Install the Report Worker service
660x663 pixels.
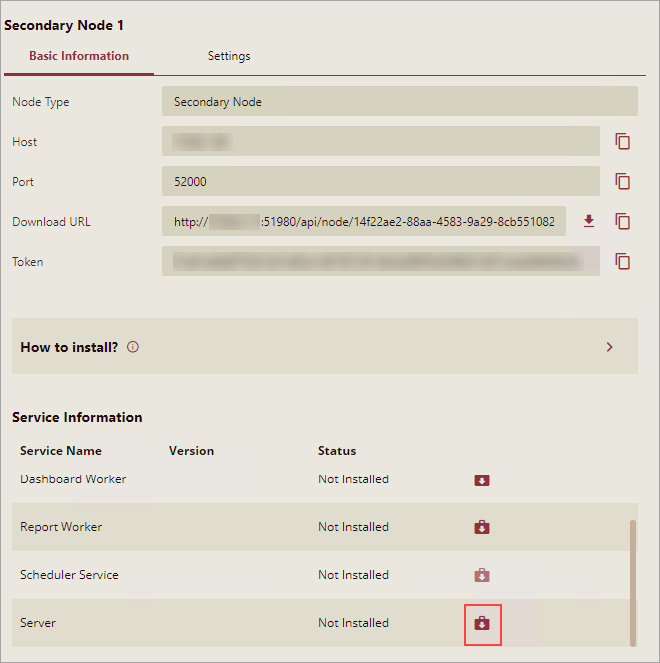click(482, 527)
